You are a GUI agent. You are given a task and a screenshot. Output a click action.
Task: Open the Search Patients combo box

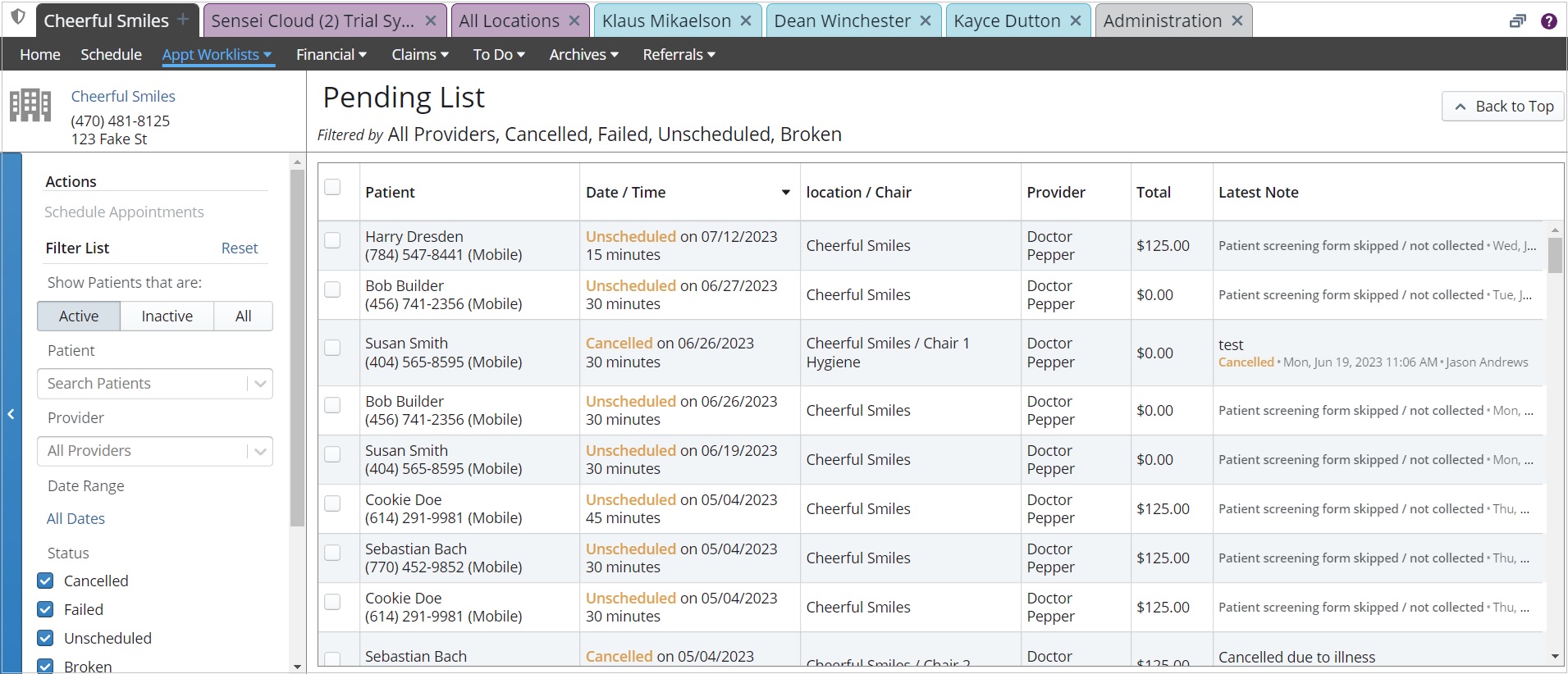tap(155, 384)
